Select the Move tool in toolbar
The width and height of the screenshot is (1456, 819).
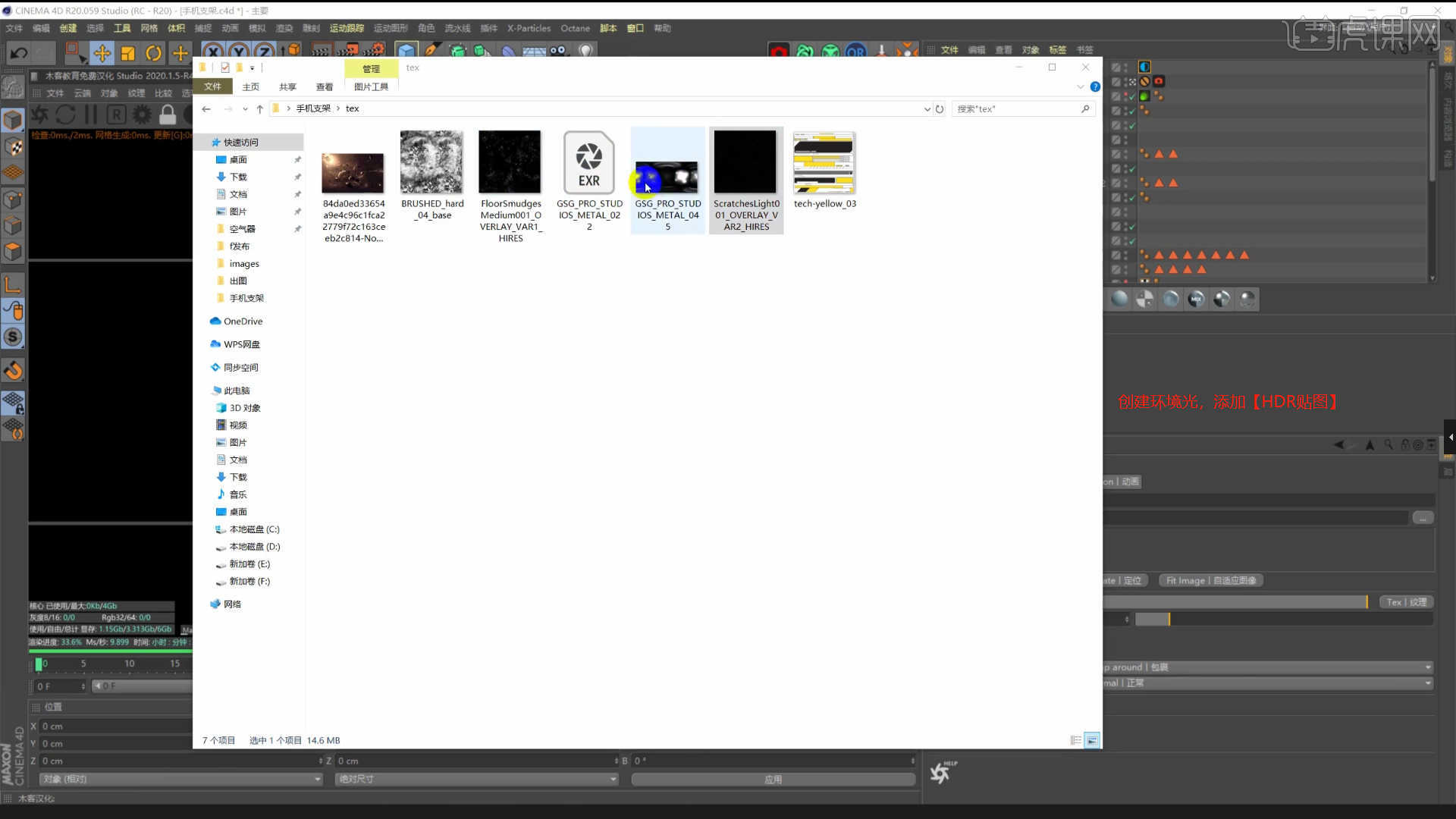pyautogui.click(x=102, y=53)
